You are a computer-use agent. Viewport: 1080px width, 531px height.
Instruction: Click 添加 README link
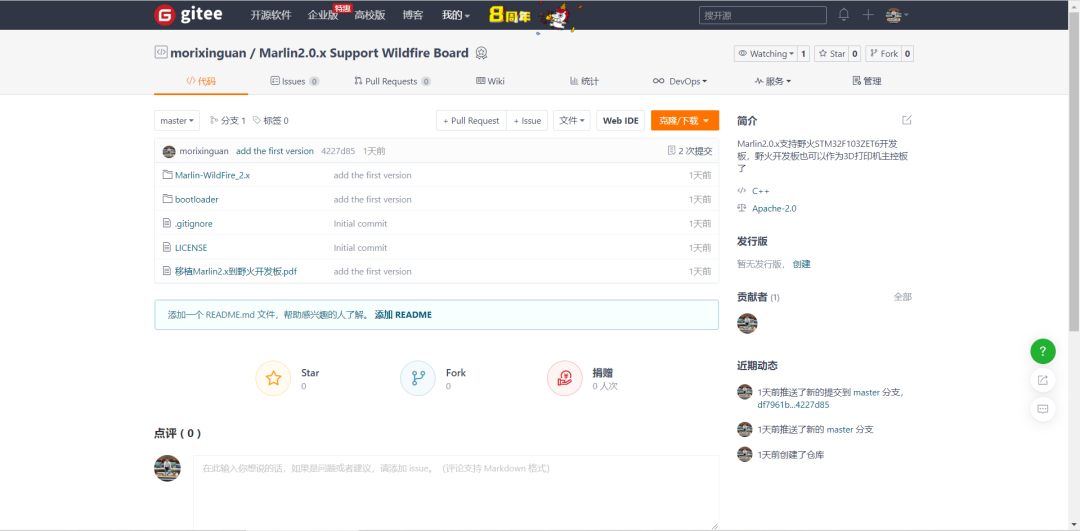pos(403,315)
